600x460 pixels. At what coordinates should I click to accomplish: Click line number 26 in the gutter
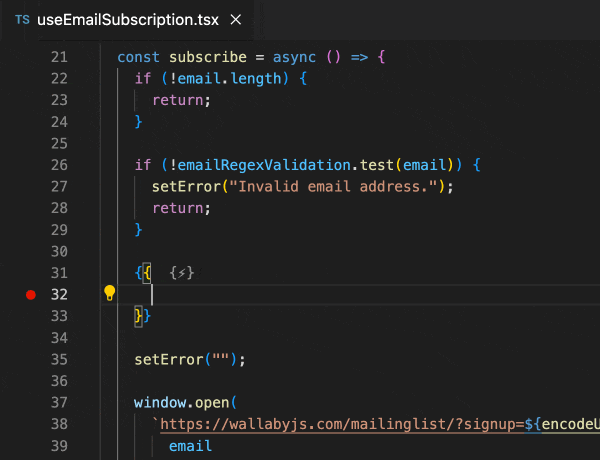click(58, 164)
